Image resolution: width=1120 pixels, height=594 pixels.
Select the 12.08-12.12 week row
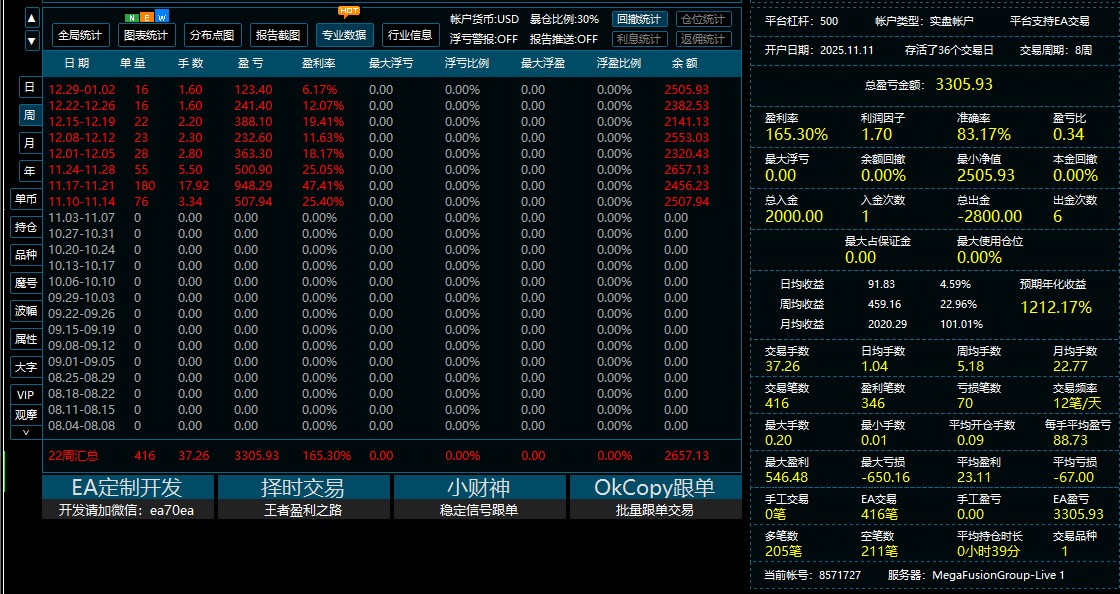click(391, 138)
